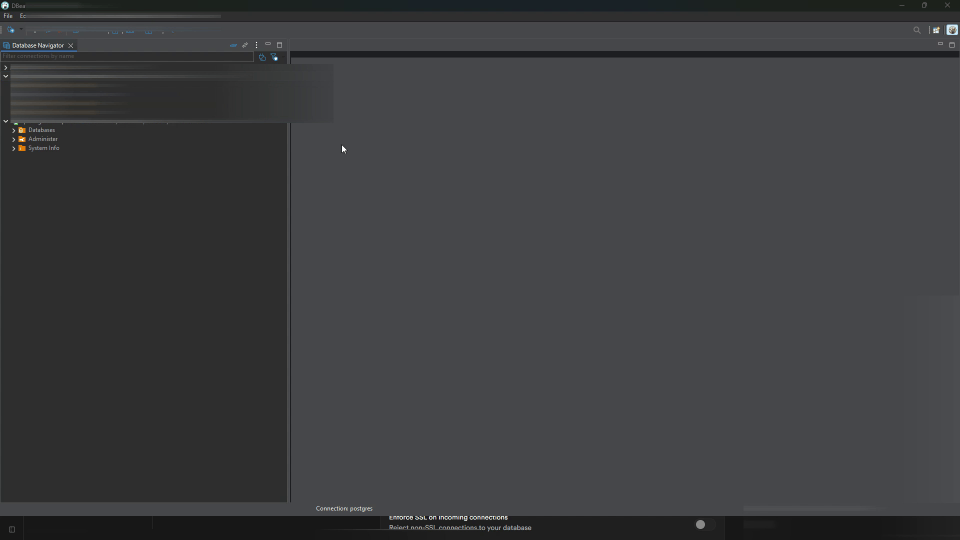Image resolution: width=960 pixels, height=540 pixels.
Task: Click the DBeaver application logo icon
Action: (5, 6)
